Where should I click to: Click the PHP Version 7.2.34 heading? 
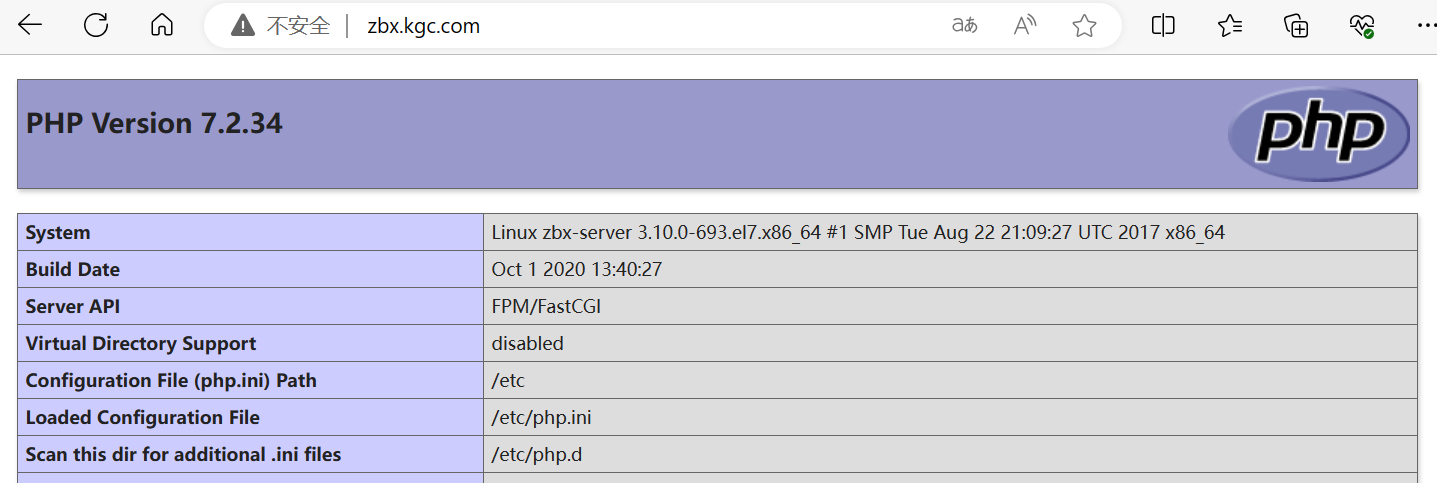(x=154, y=124)
